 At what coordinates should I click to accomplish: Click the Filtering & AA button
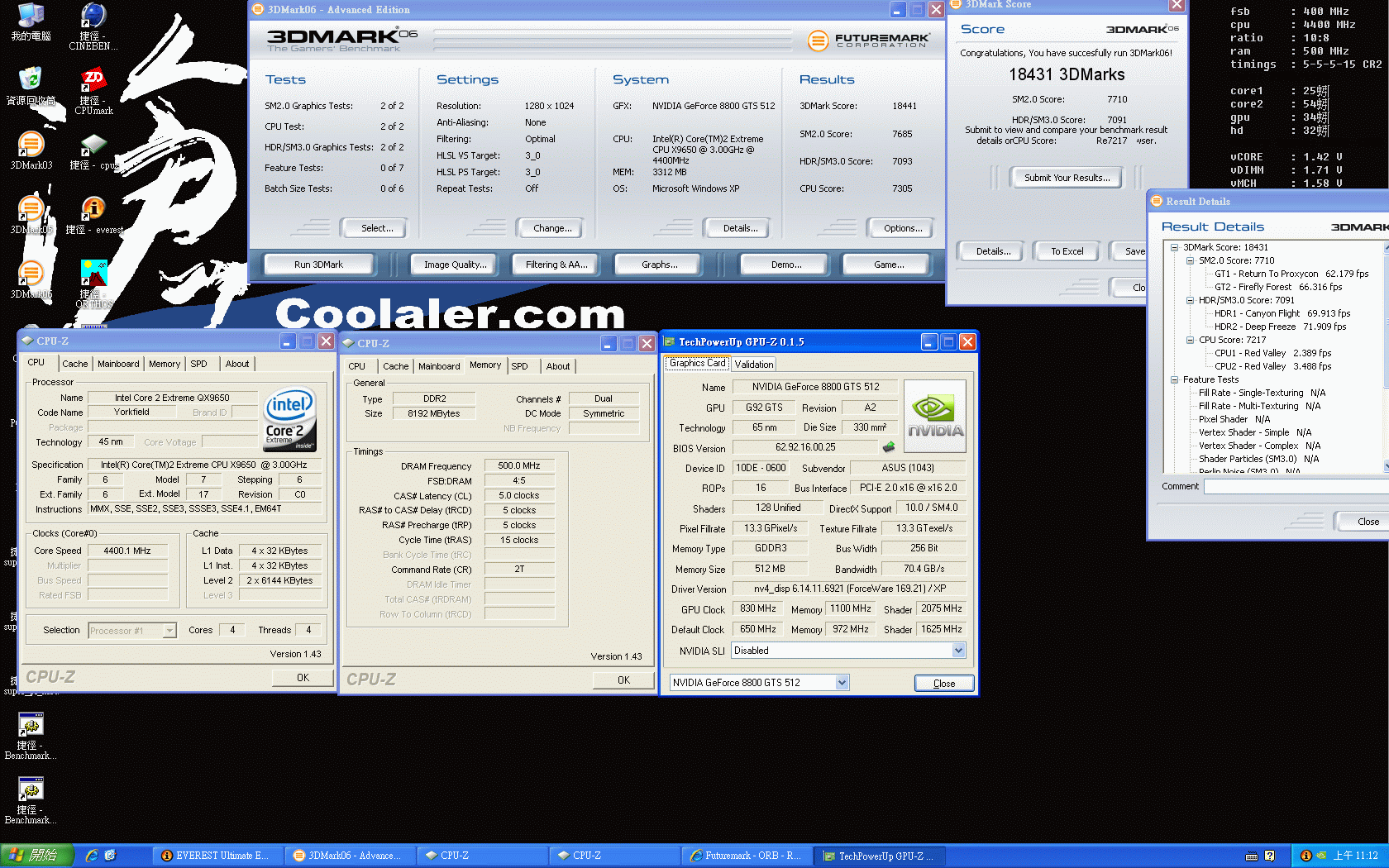coord(556,265)
